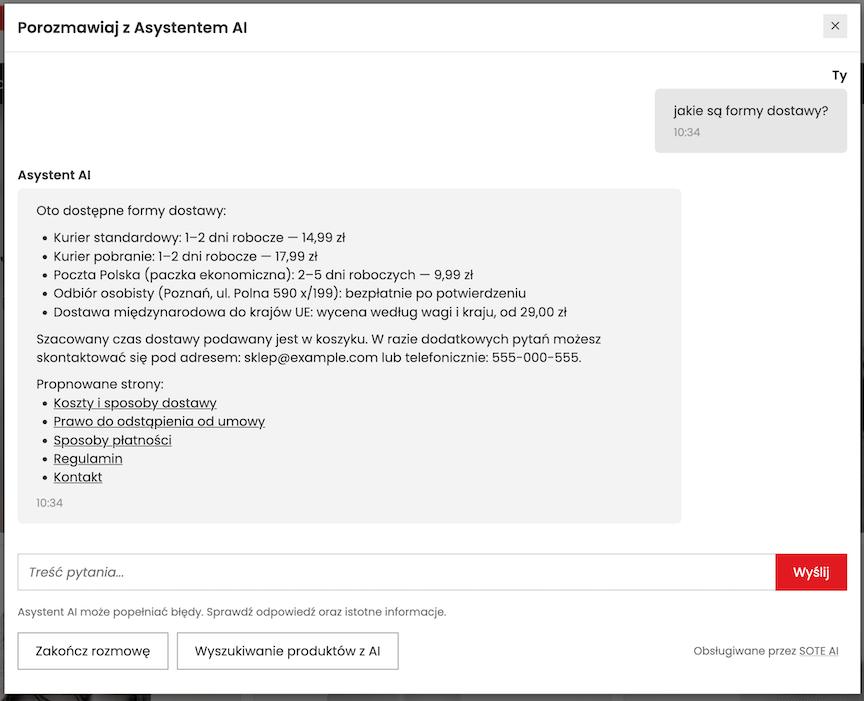This screenshot has height=701, width=864.
Task: Click the 'Porozmawiaj z Asystentem AI' dialog title
Action: coord(133,28)
